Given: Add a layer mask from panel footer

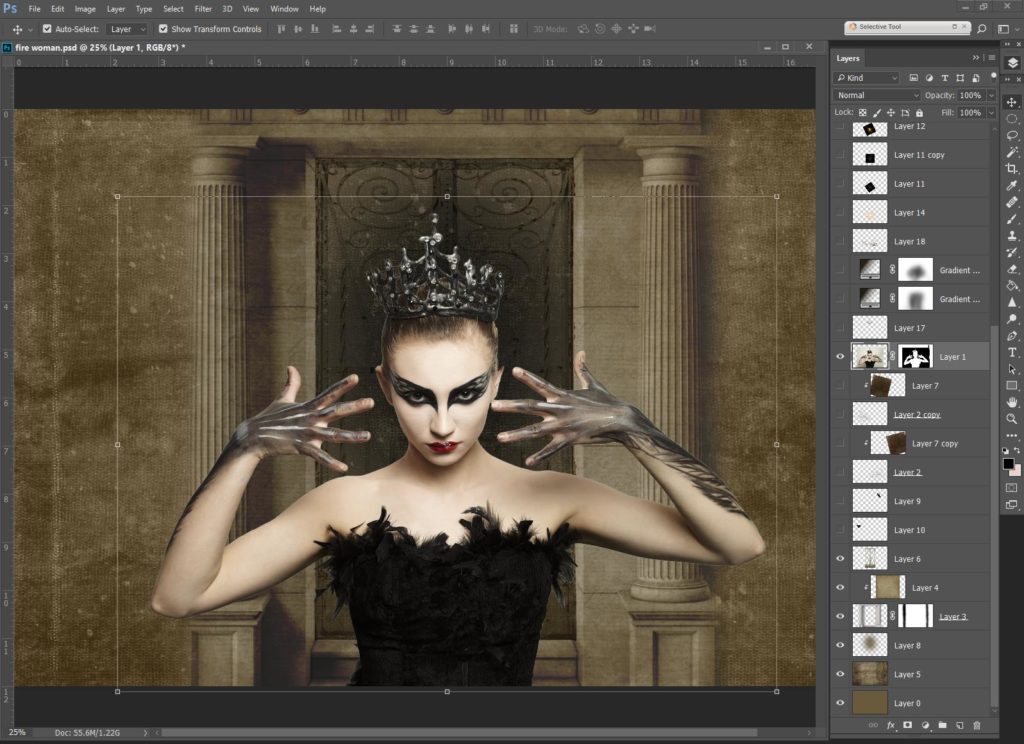Looking at the screenshot, I should coord(908,725).
